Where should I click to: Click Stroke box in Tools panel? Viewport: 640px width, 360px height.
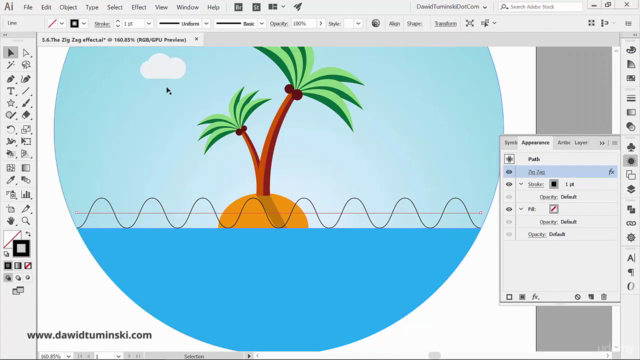21,248
